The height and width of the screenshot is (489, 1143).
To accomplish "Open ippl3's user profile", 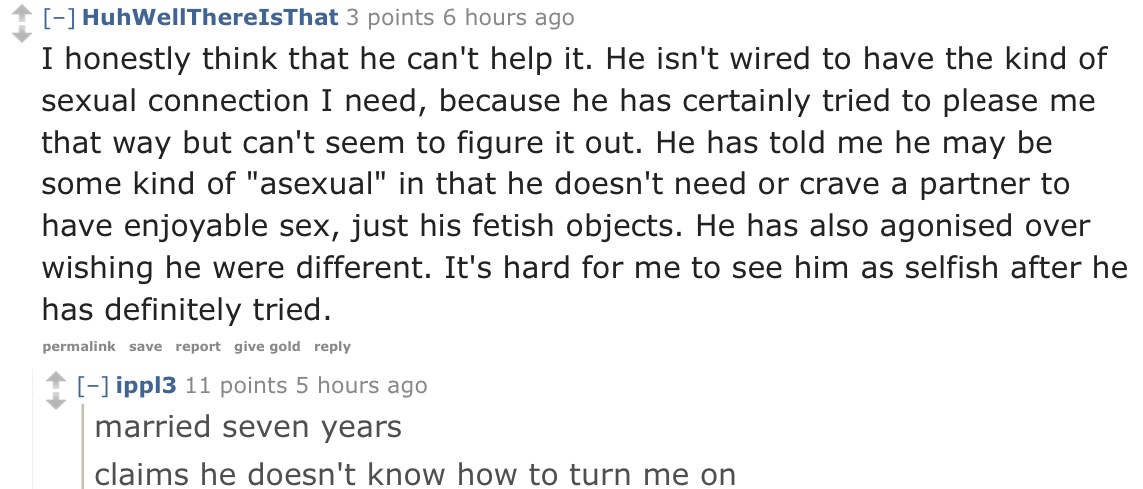I will coord(146,385).
